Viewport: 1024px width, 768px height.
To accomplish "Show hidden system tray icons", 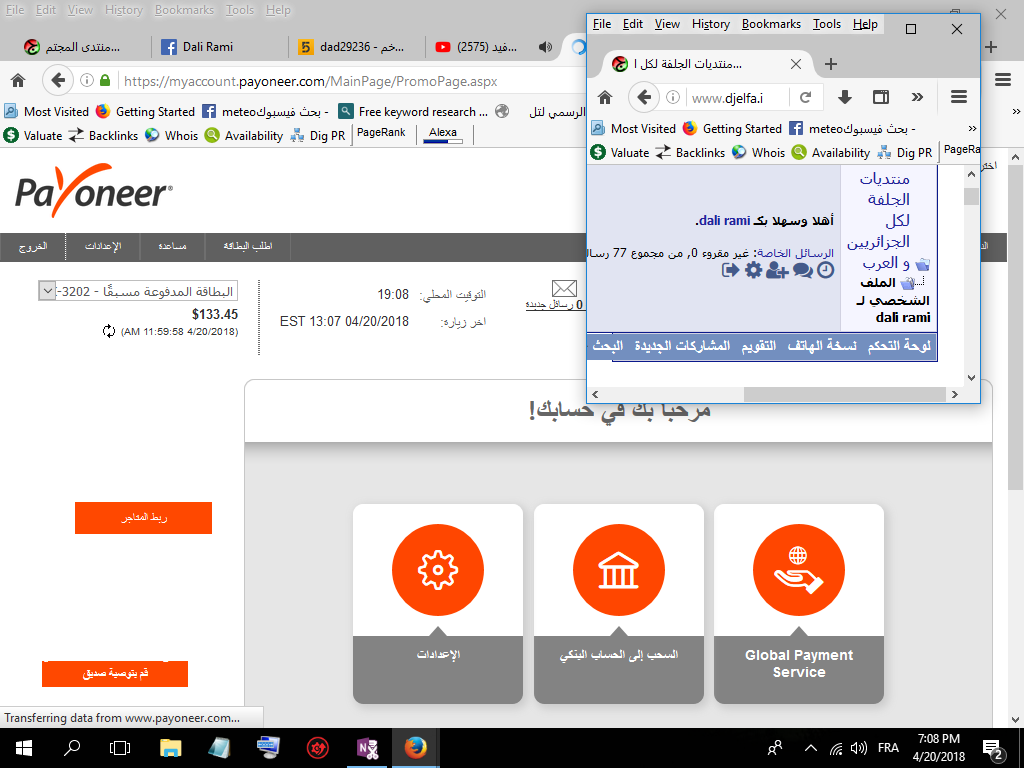I will pos(810,748).
